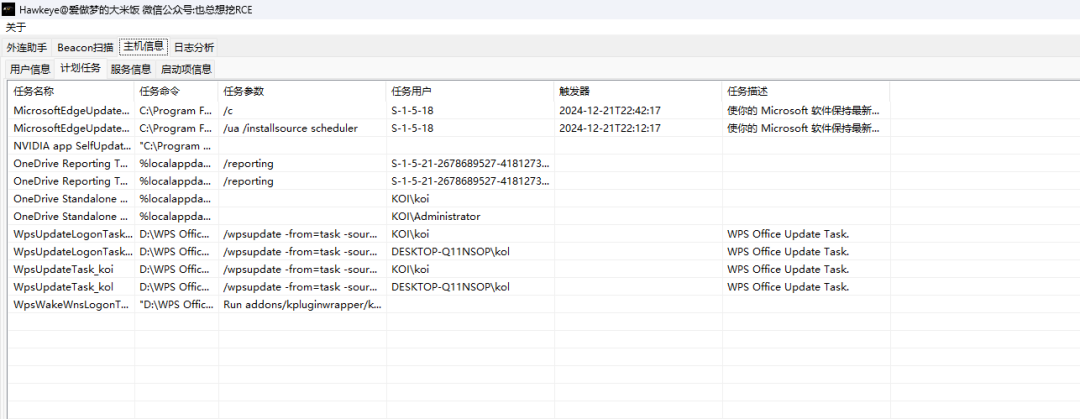This screenshot has height=419, width=1080.
Task: Sort by the 任务参数 column header
Action: (x=302, y=92)
